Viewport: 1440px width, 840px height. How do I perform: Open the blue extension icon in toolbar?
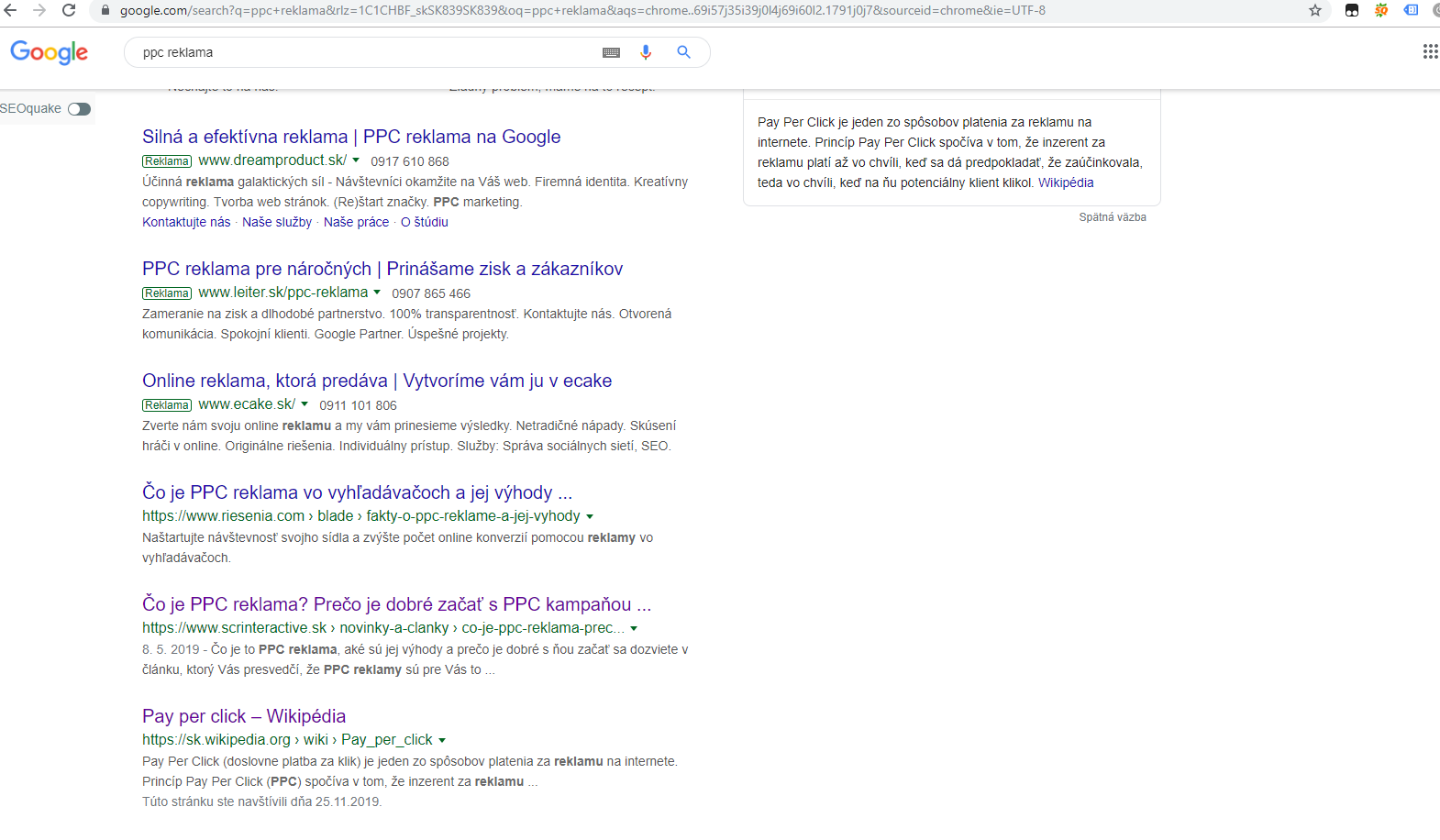pyautogui.click(x=1412, y=10)
